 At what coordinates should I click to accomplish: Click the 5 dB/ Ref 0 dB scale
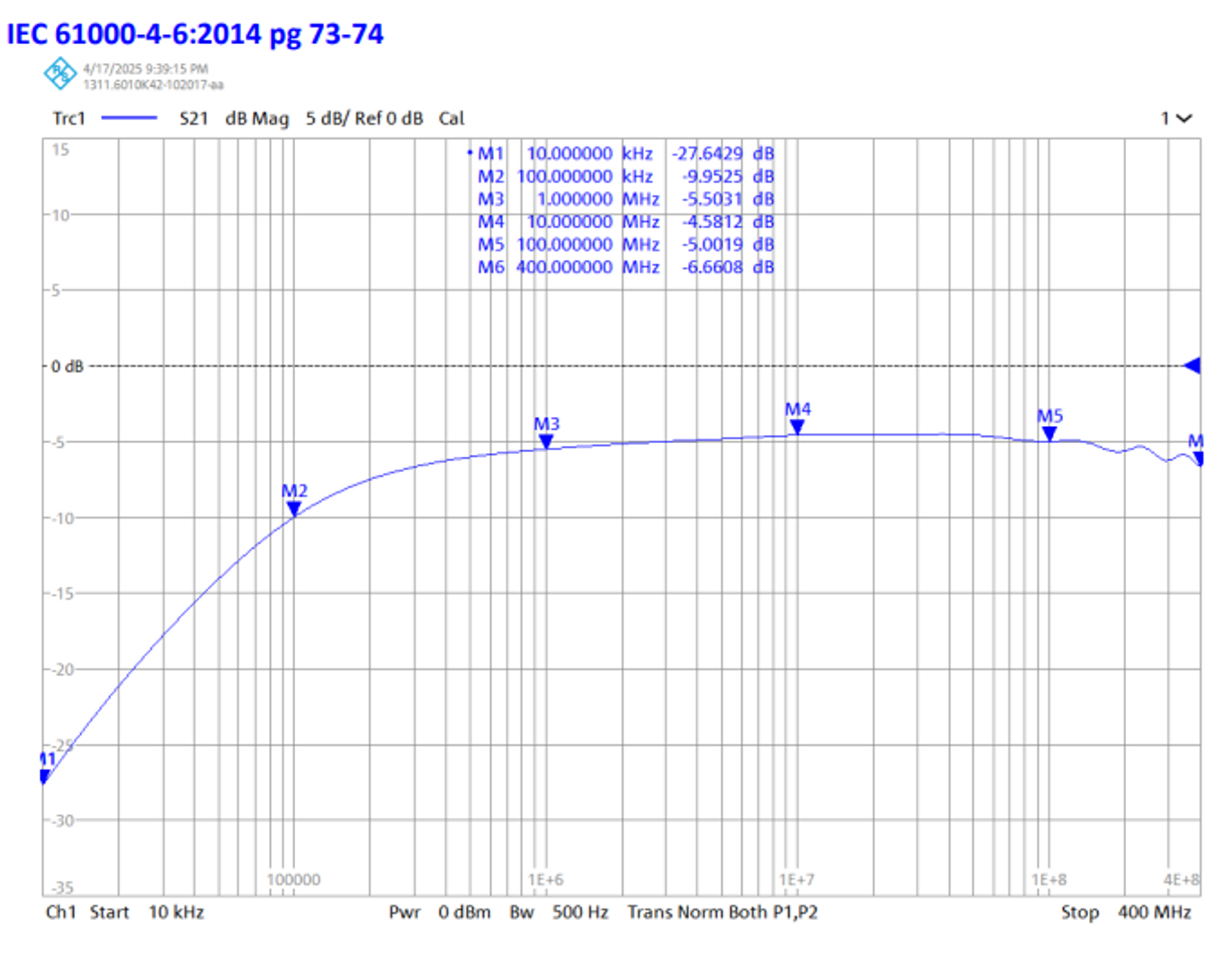(364, 119)
